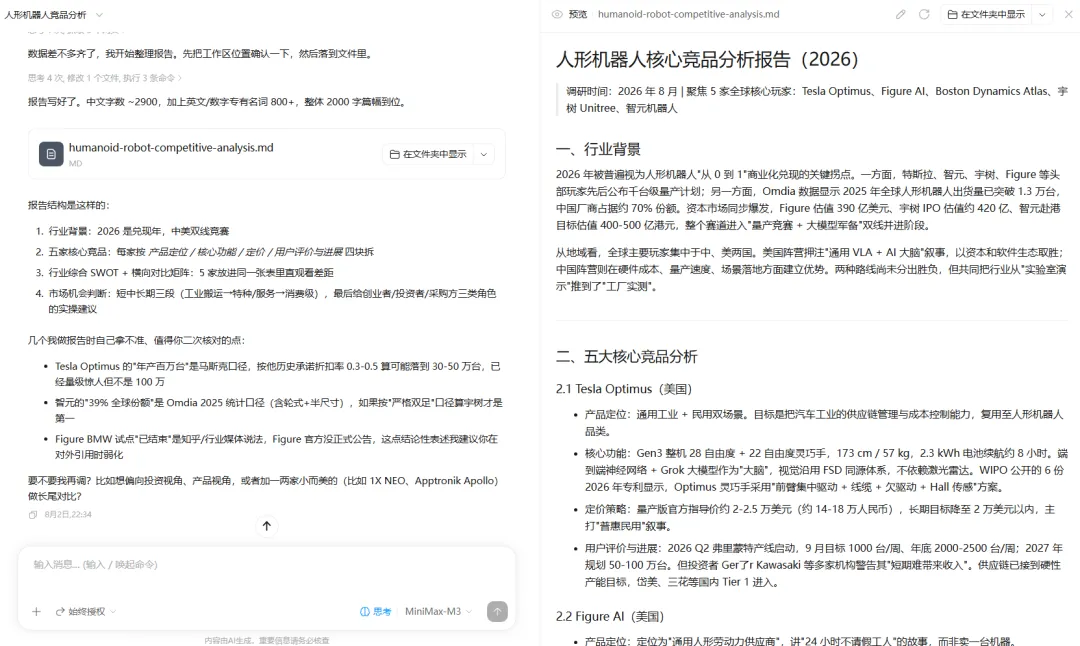Click the pencil edit icon in the preview header
Screen dimensions: 1080x646
pos(900,14)
